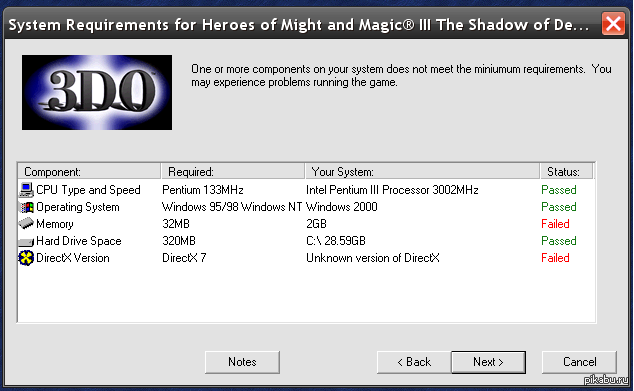Select the Hard Drive Space row label
The image size is (634, 391).
click(x=79, y=241)
